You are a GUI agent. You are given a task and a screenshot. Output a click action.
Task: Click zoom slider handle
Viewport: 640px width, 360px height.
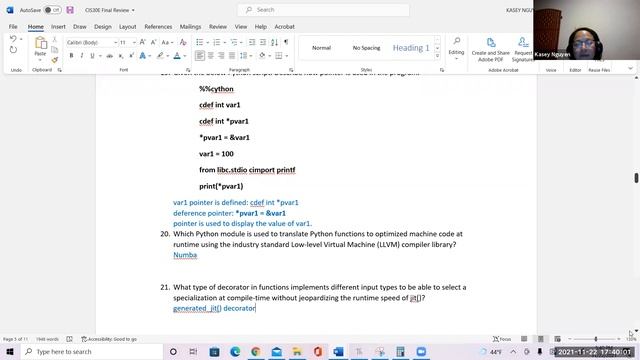[596, 339]
